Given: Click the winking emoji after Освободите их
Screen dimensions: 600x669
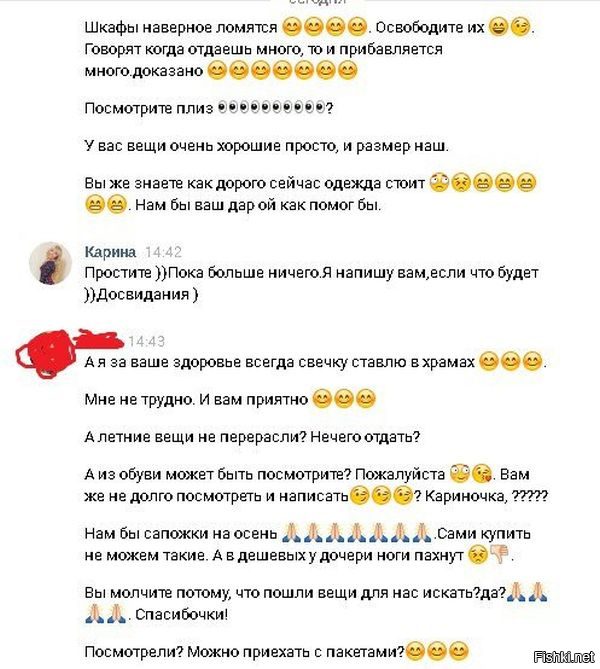Looking at the screenshot, I should coord(520,27).
